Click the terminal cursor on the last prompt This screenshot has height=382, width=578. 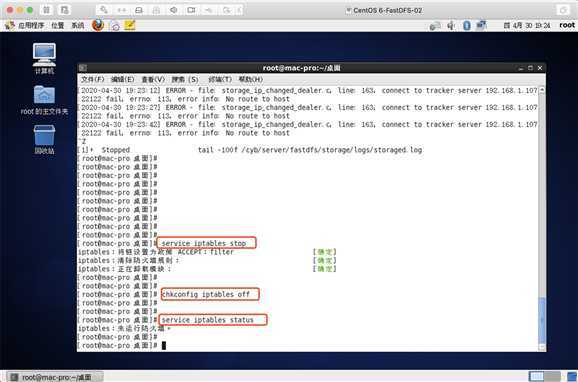coord(164,345)
